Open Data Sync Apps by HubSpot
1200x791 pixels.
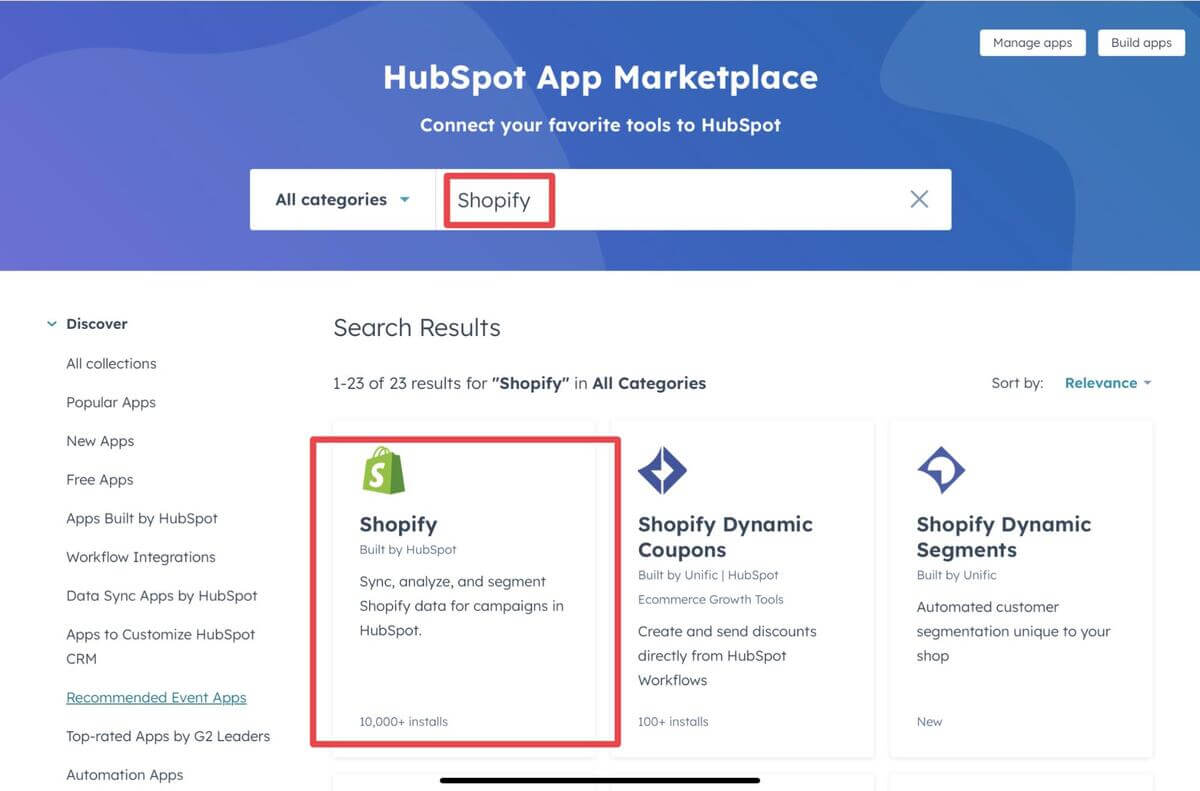(x=162, y=596)
